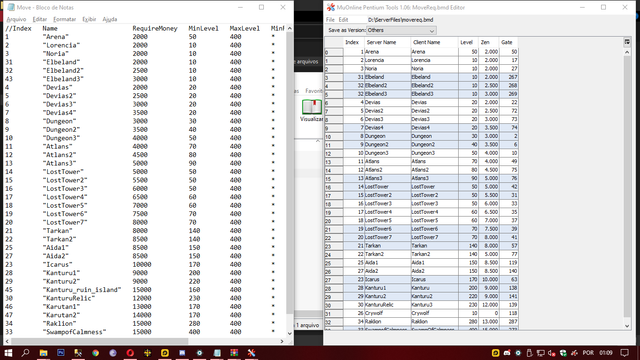640x360 pixels.
Task: Click Notepad horizontal scrollbar right arrow
Action: coord(282,341)
